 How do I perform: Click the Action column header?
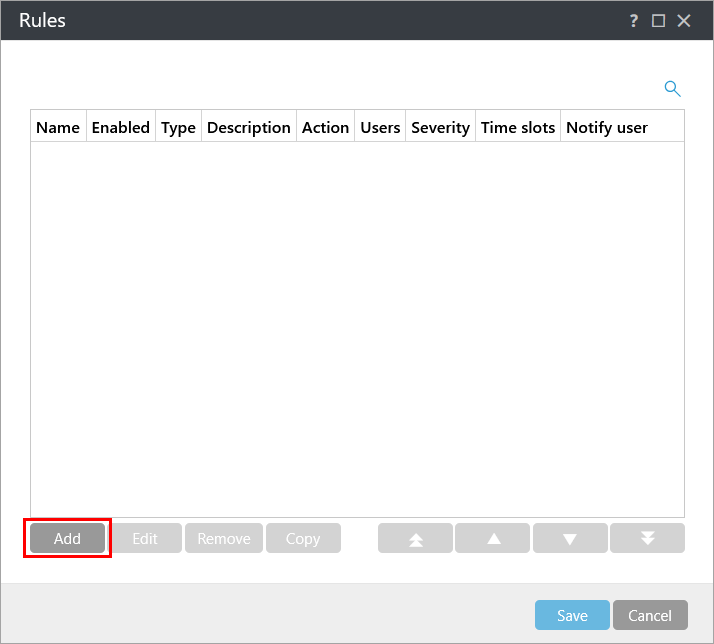pyautogui.click(x=325, y=127)
